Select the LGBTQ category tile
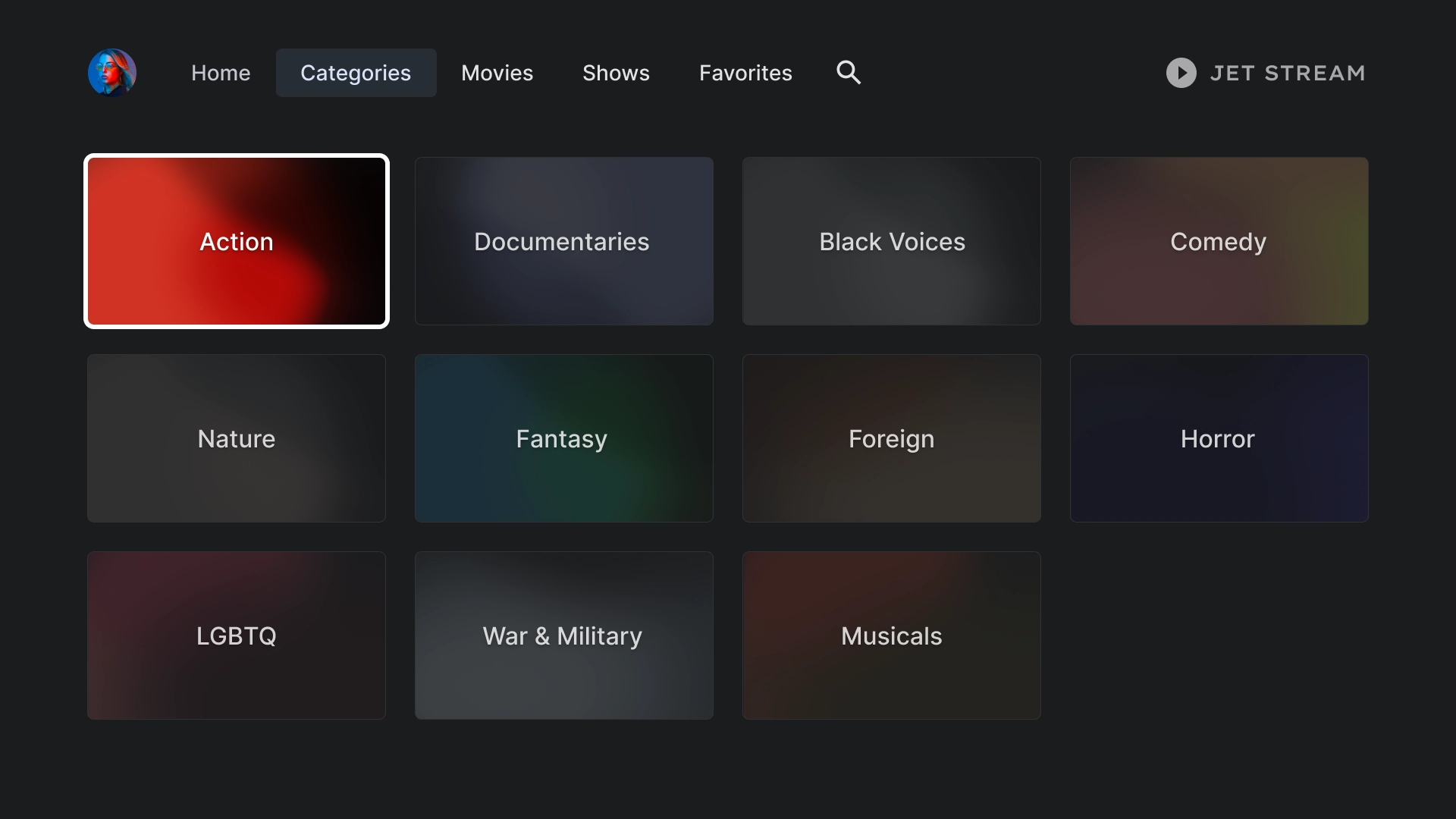1456x819 pixels. click(x=236, y=635)
